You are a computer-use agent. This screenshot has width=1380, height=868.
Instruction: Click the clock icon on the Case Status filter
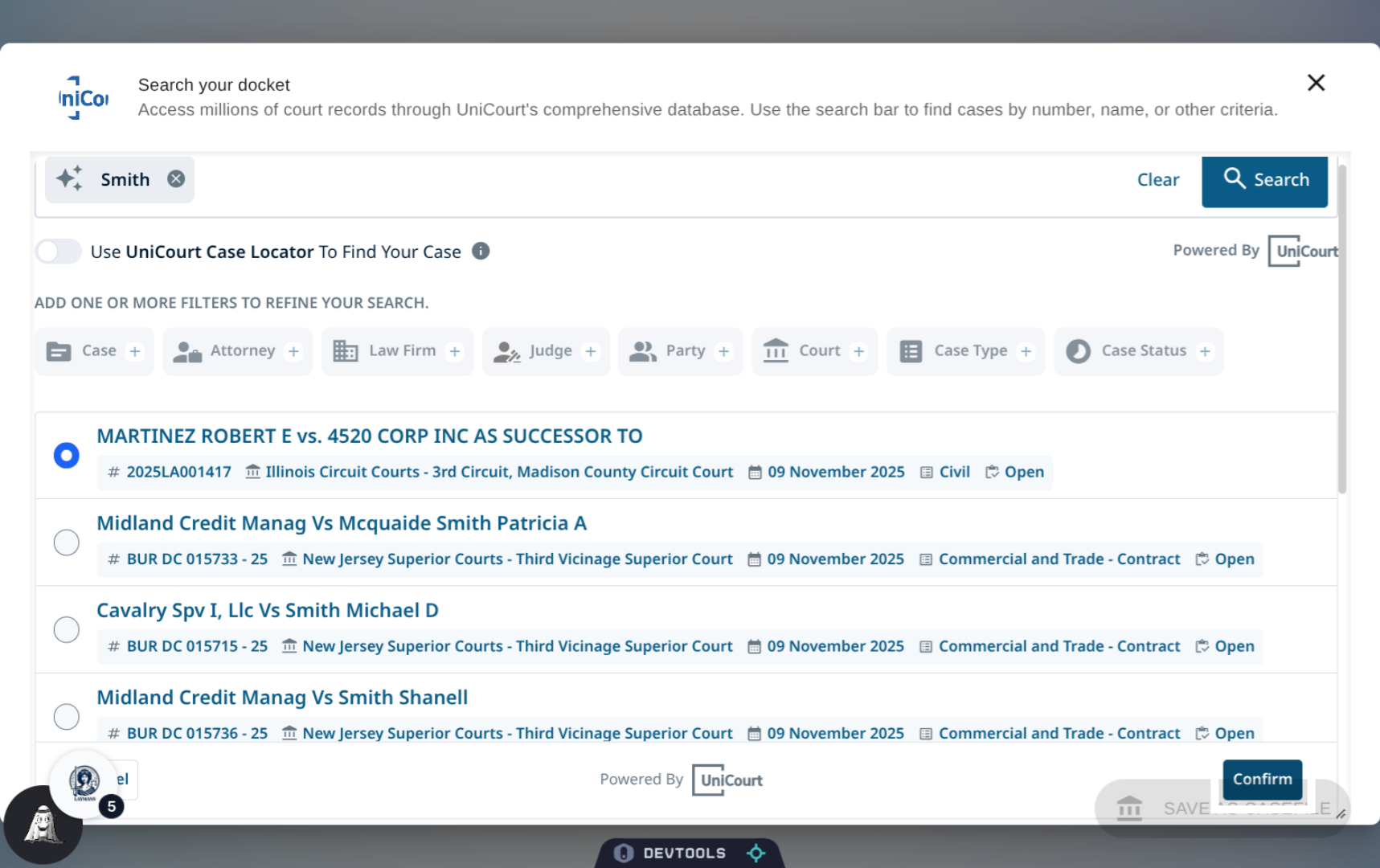tap(1078, 351)
